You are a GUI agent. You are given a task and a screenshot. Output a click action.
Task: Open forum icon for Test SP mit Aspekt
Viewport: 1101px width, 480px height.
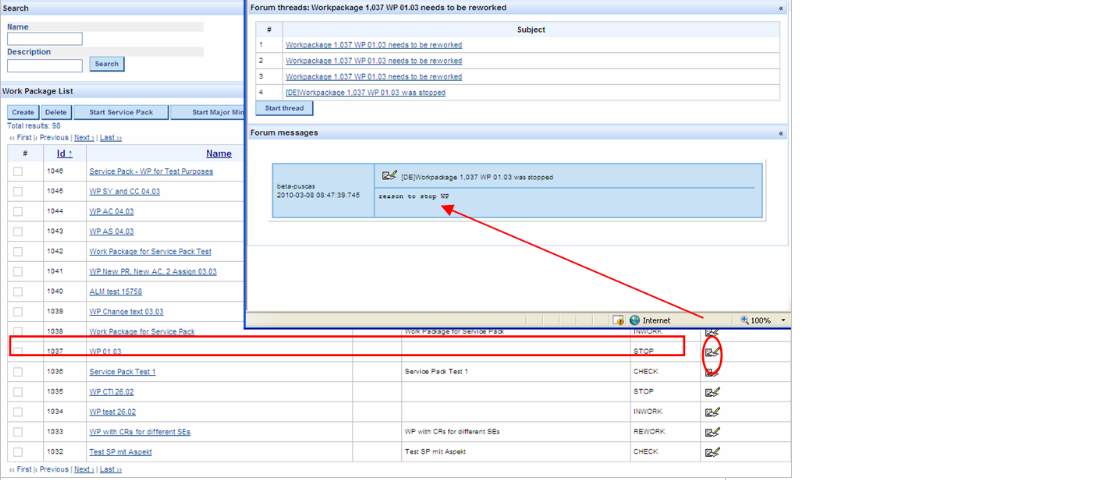point(712,452)
